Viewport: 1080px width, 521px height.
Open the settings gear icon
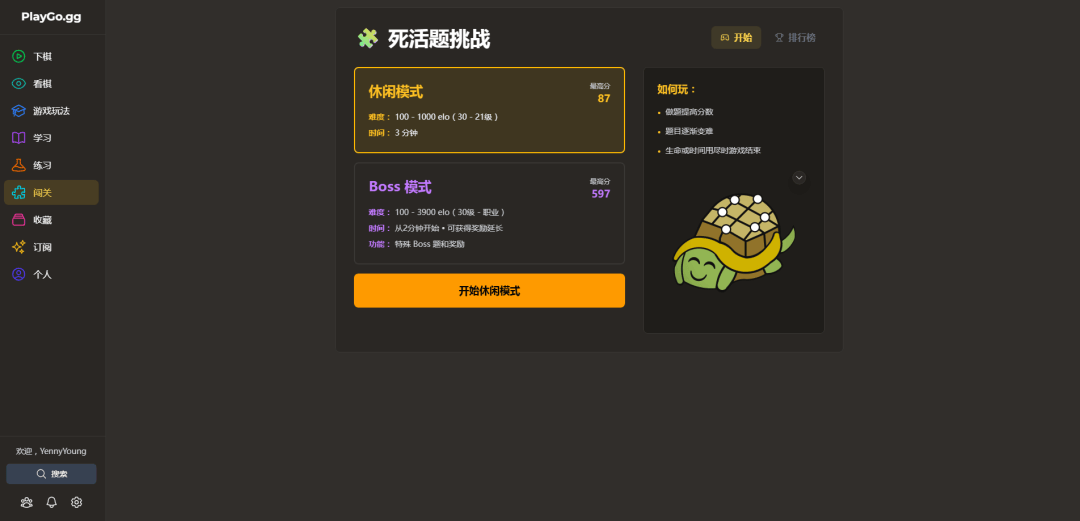(76, 502)
